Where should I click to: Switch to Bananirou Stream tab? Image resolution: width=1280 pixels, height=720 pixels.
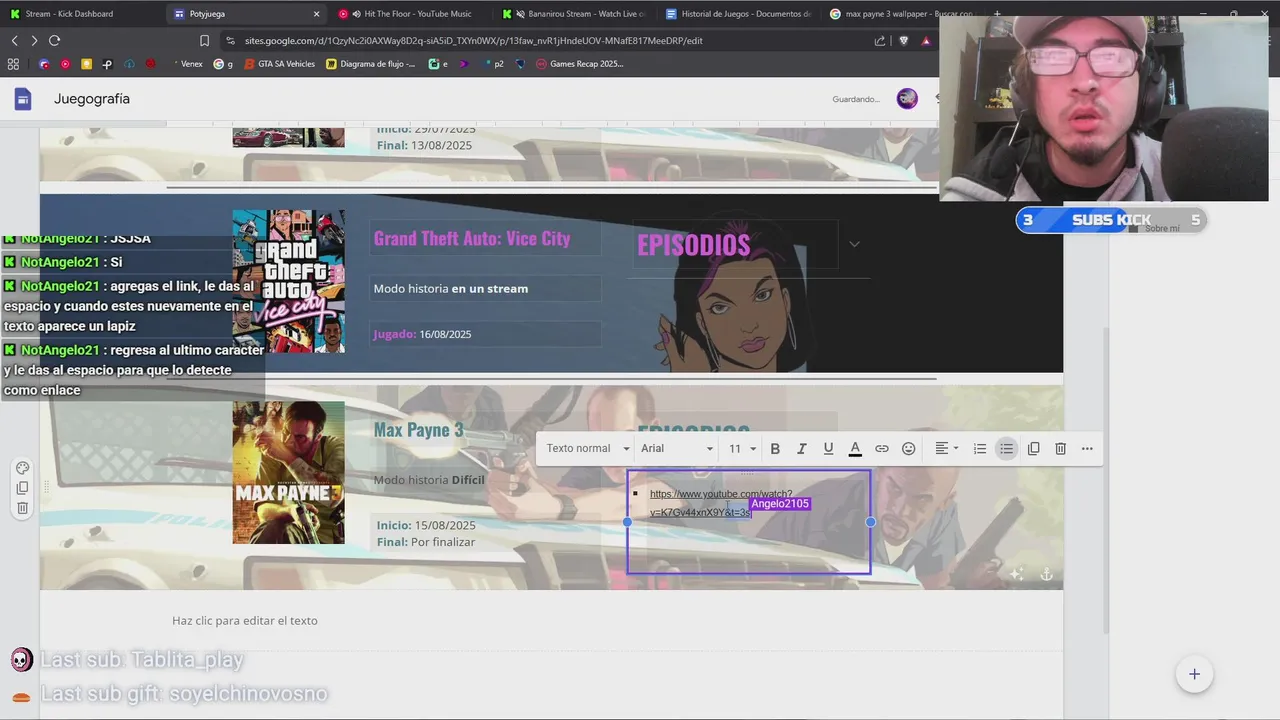[575, 14]
